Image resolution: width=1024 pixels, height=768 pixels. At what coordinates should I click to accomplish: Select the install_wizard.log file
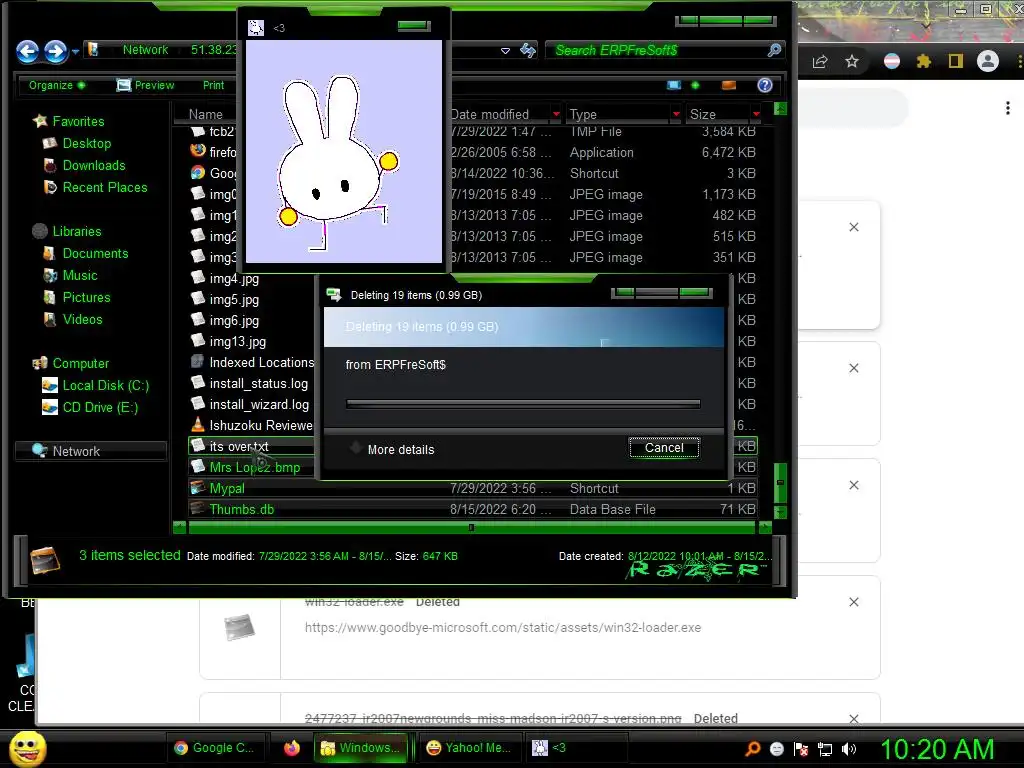[259, 404]
